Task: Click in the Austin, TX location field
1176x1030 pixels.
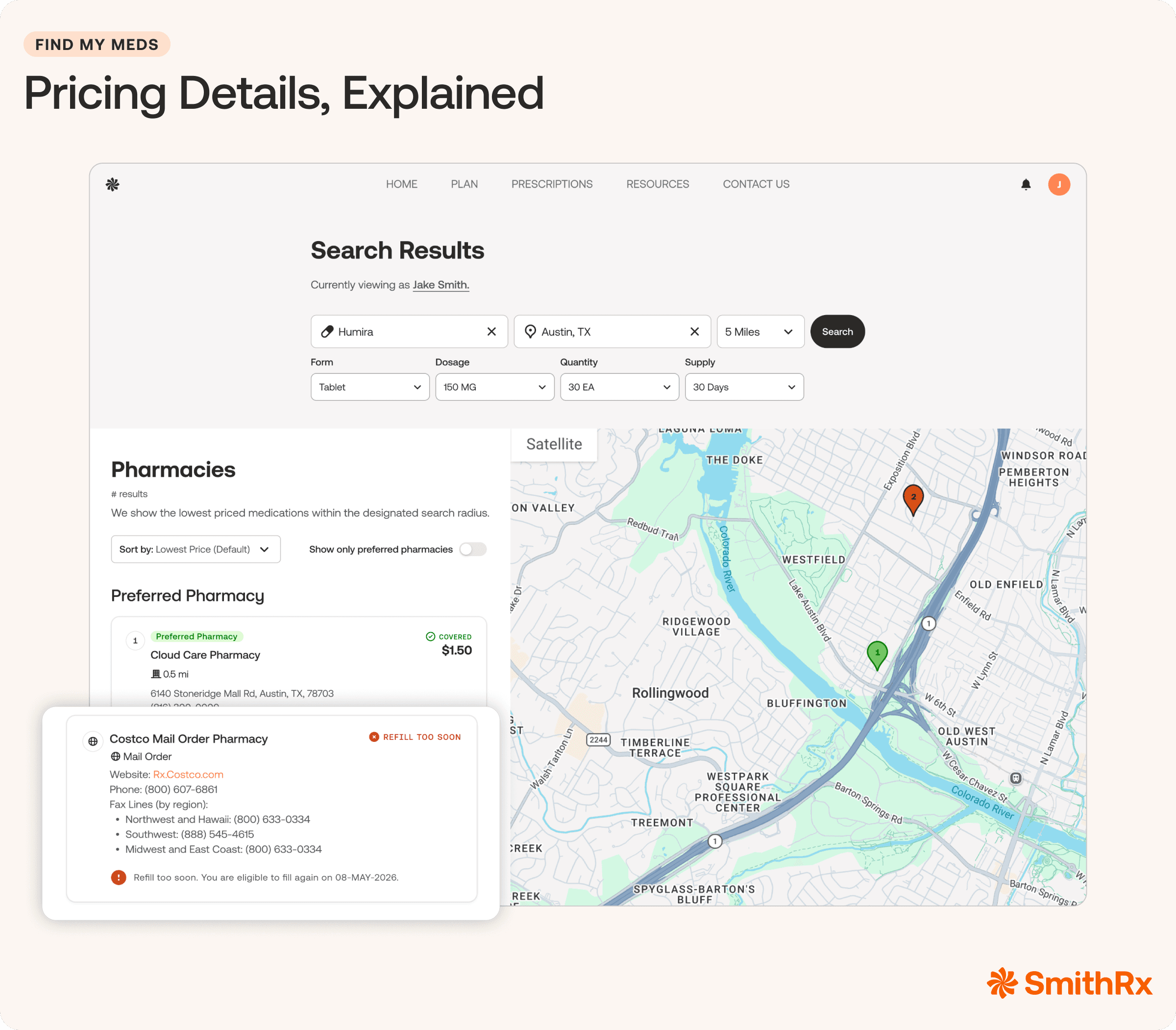Action: tap(612, 332)
